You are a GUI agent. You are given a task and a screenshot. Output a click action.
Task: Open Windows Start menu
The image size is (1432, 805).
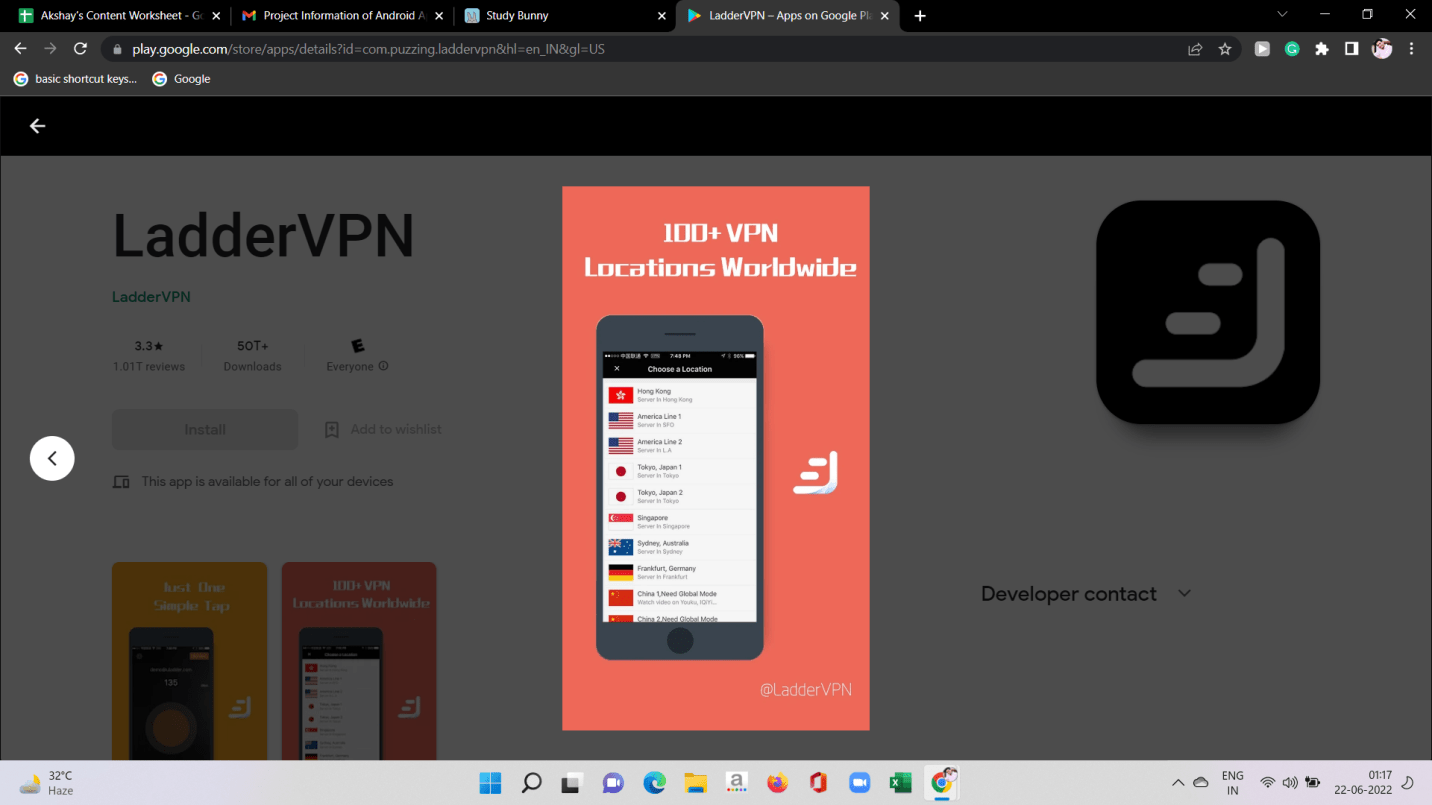click(490, 783)
